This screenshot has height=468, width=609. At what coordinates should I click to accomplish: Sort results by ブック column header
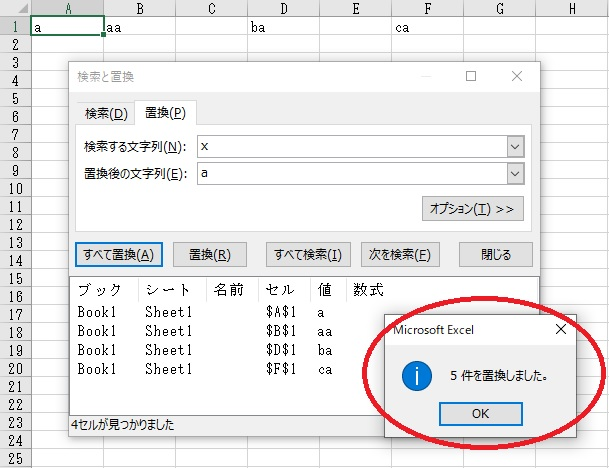click(104, 290)
